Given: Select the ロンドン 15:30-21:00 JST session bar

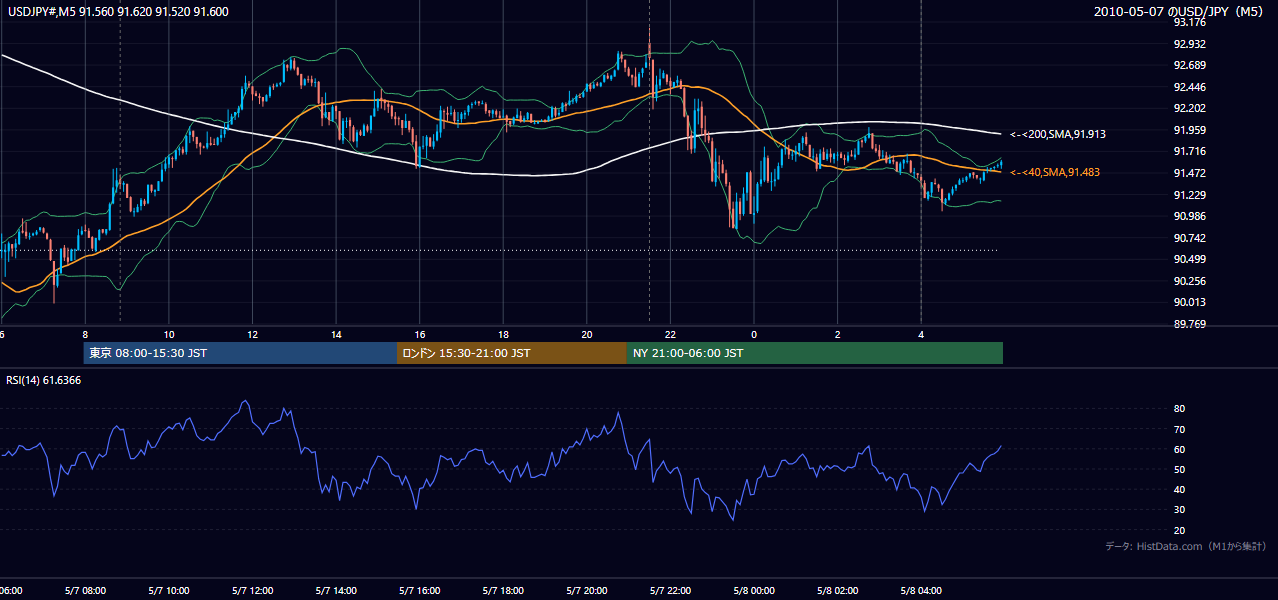Looking at the screenshot, I should click(512, 353).
